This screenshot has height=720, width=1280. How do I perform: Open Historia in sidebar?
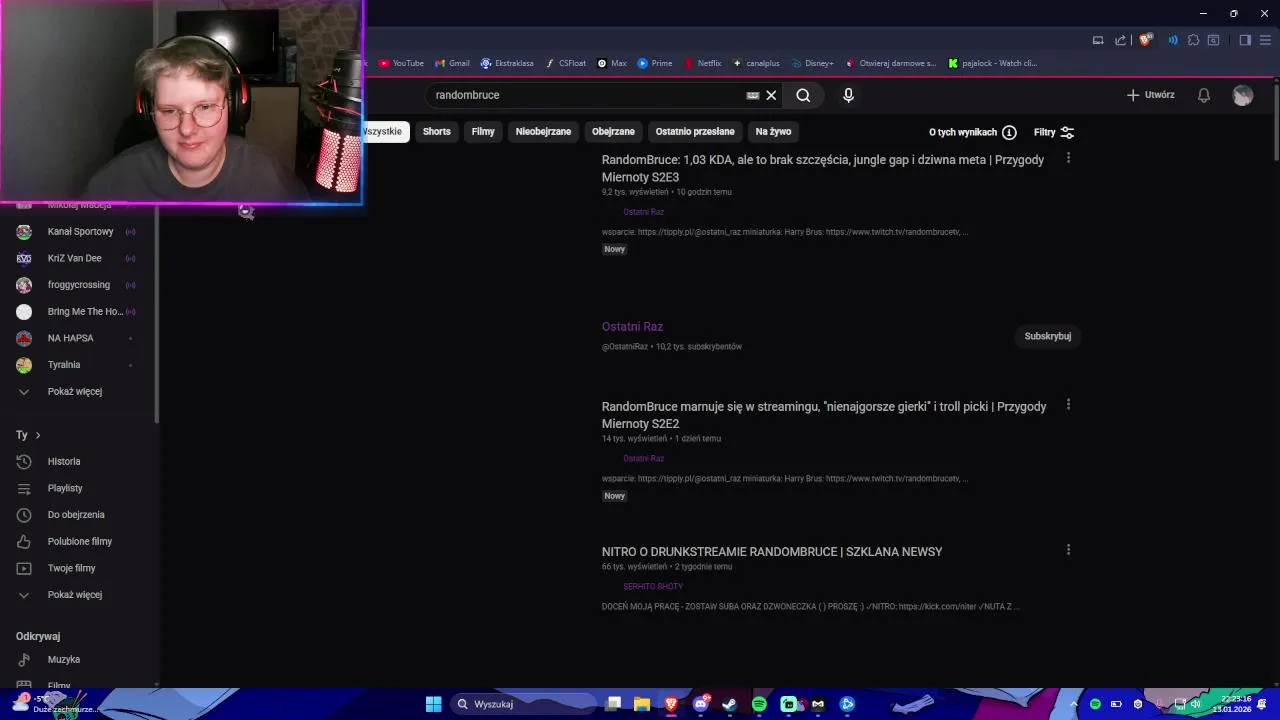click(x=78, y=461)
